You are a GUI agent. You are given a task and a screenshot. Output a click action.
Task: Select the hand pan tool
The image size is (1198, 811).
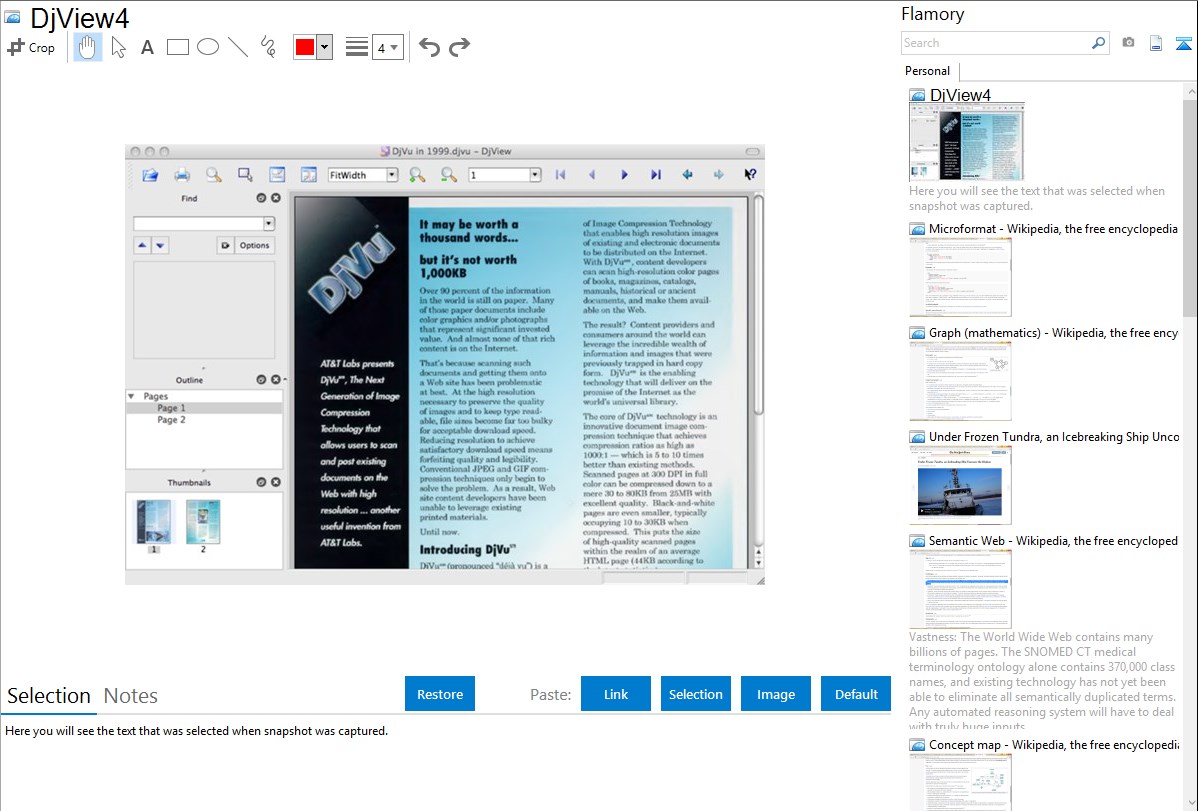tap(87, 47)
